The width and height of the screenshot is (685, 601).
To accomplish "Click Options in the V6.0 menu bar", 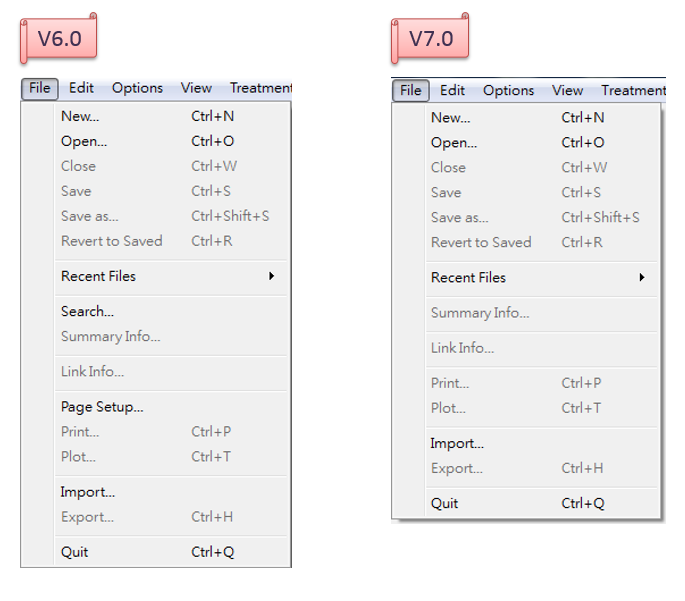I will click(x=137, y=88).
